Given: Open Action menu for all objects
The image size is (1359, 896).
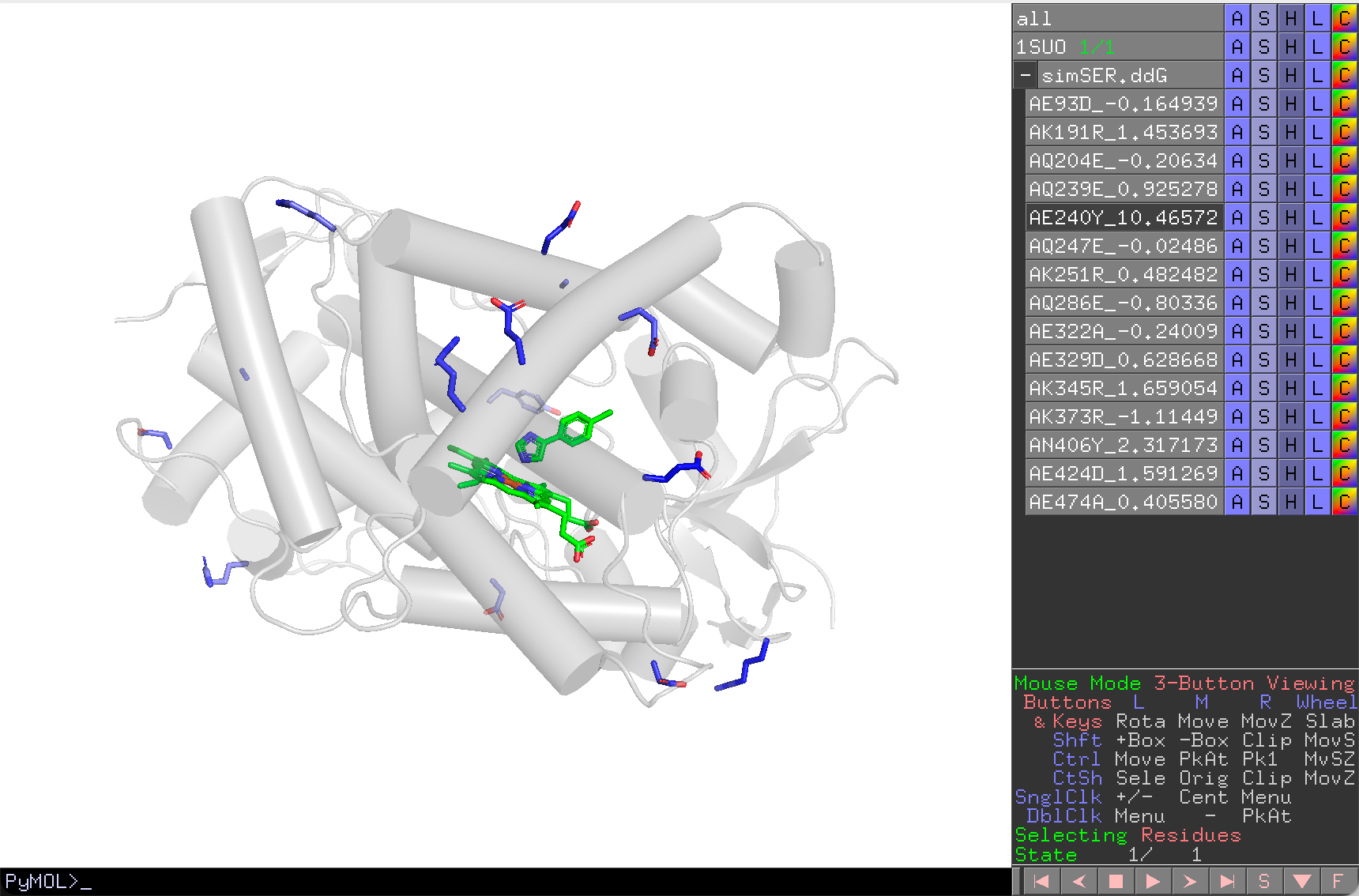Looking at the screenshot, I should (1237, 18).
